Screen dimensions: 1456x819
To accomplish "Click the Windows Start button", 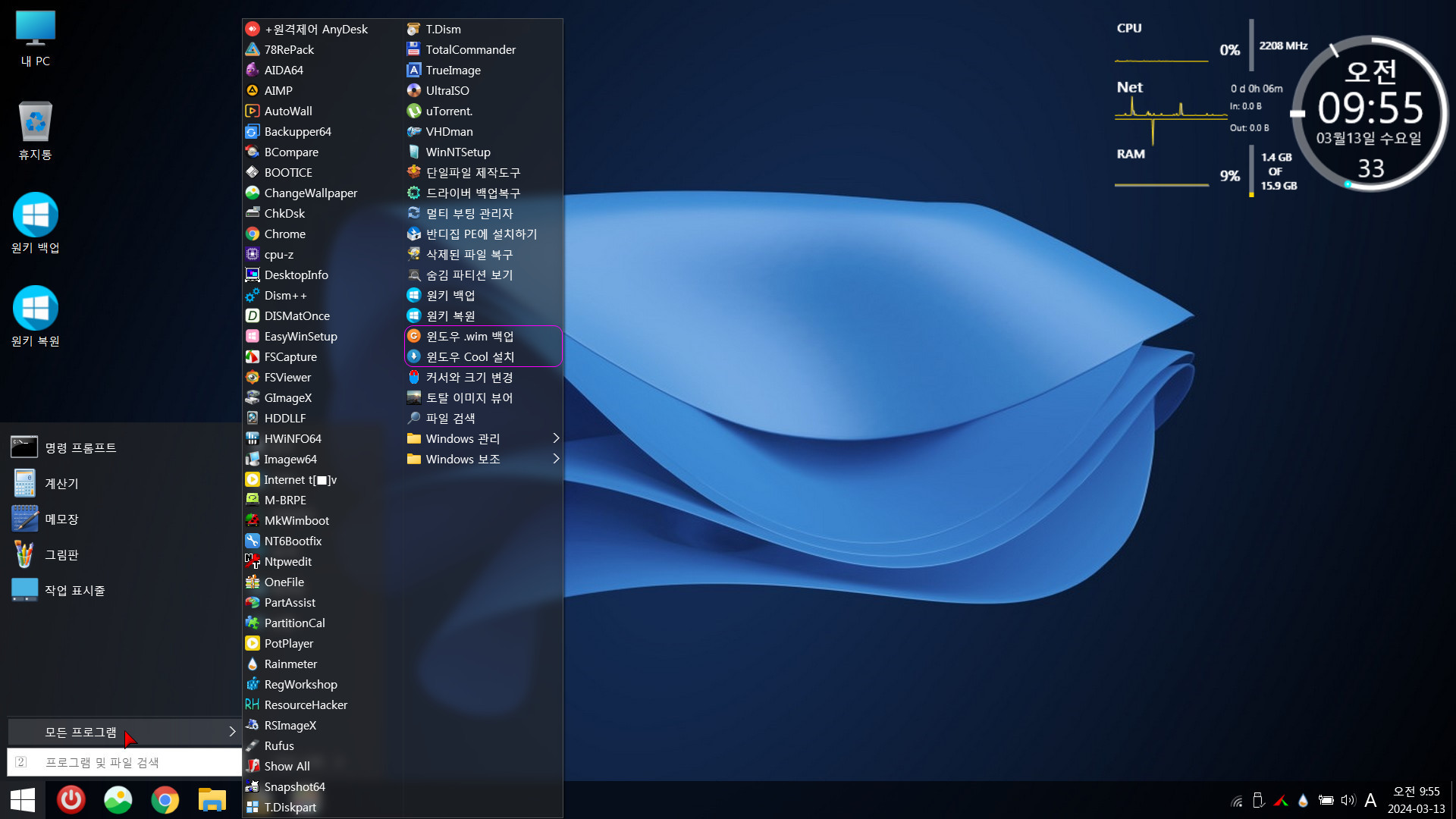I will [x=23, y=800].
